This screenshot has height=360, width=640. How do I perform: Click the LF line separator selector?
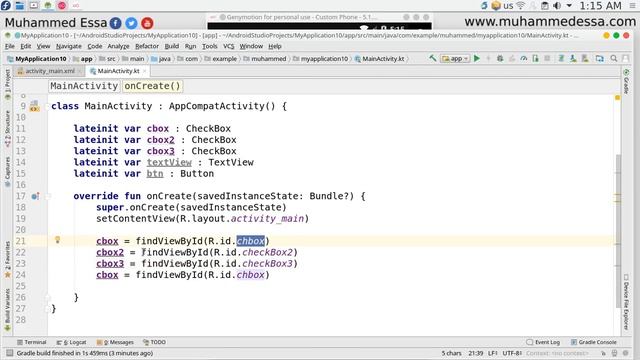click(x=492, y=353)
